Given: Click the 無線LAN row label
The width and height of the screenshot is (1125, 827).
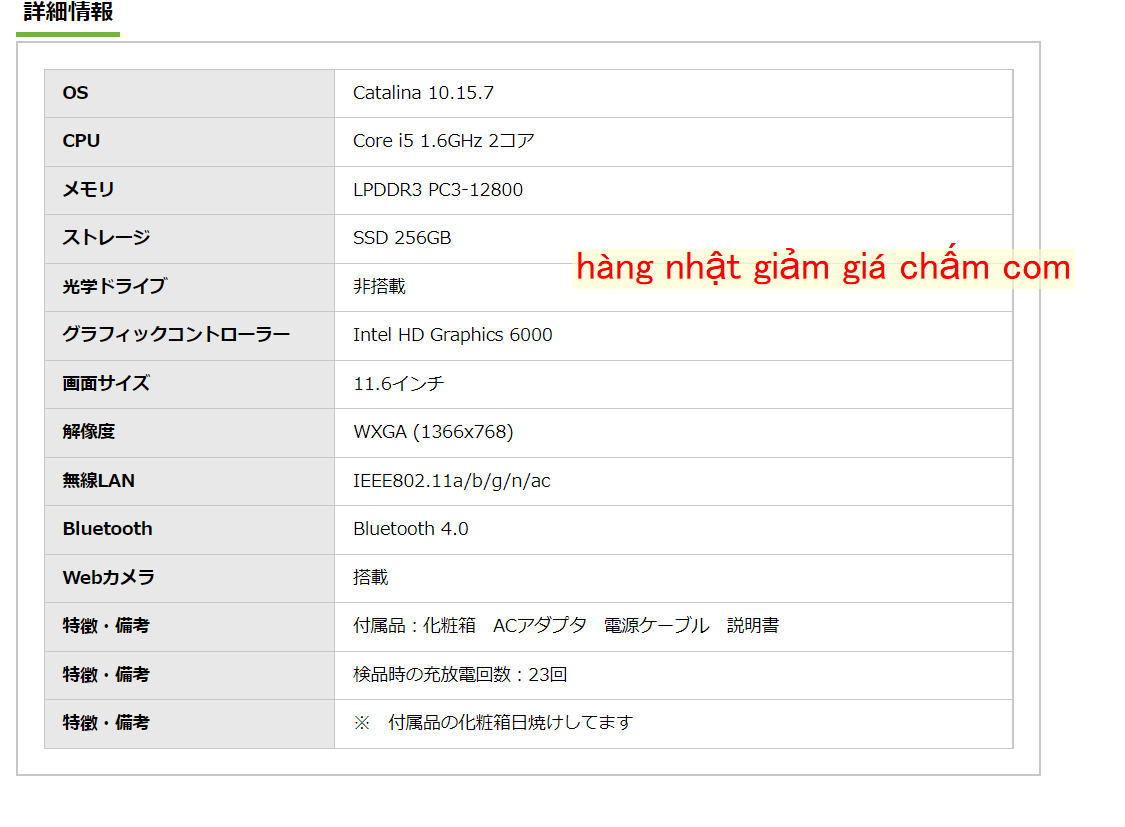Looking at the screenshot, I should pyautogui.click(x=98, y=481).
